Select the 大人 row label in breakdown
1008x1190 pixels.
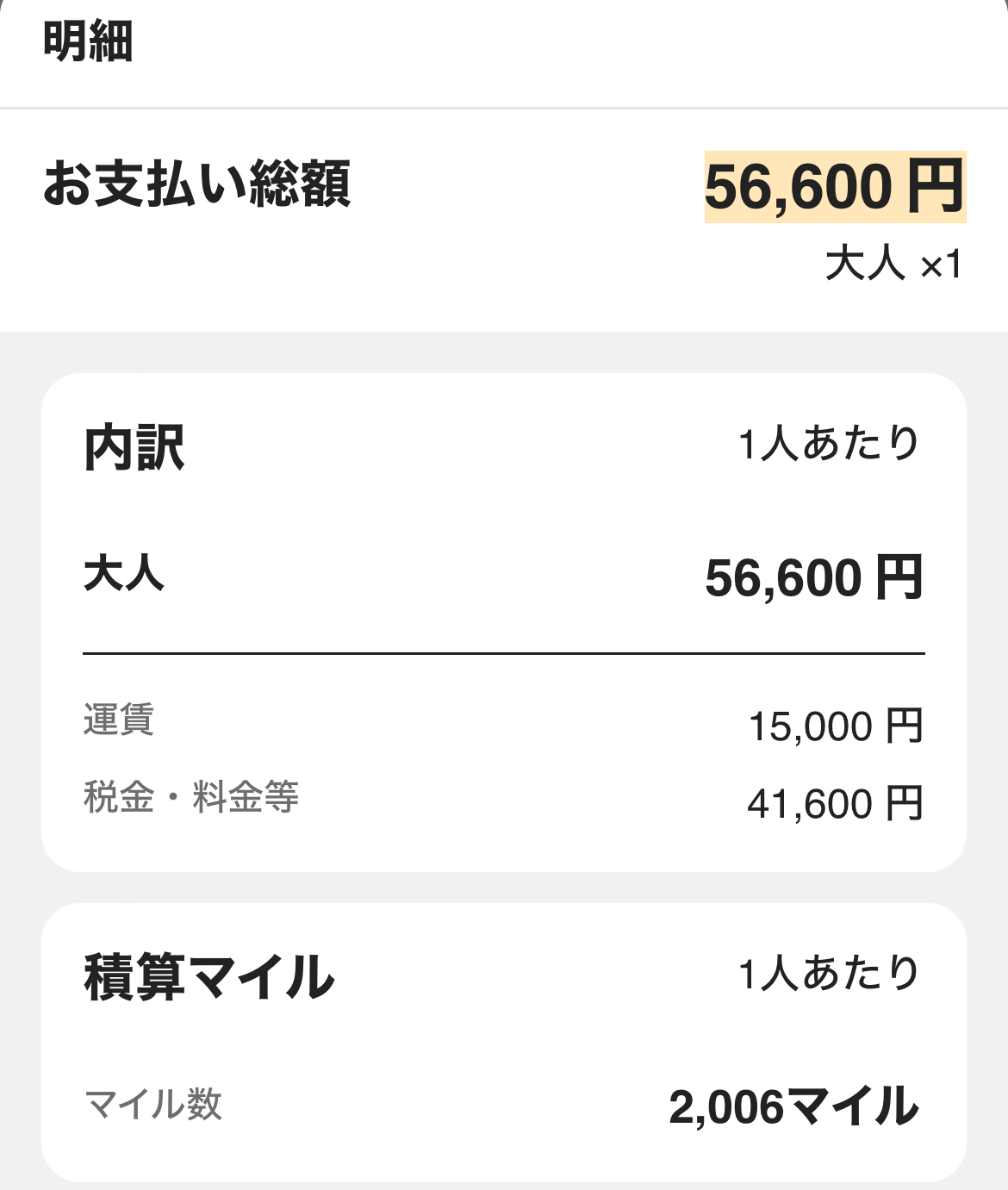pos(124,574)
